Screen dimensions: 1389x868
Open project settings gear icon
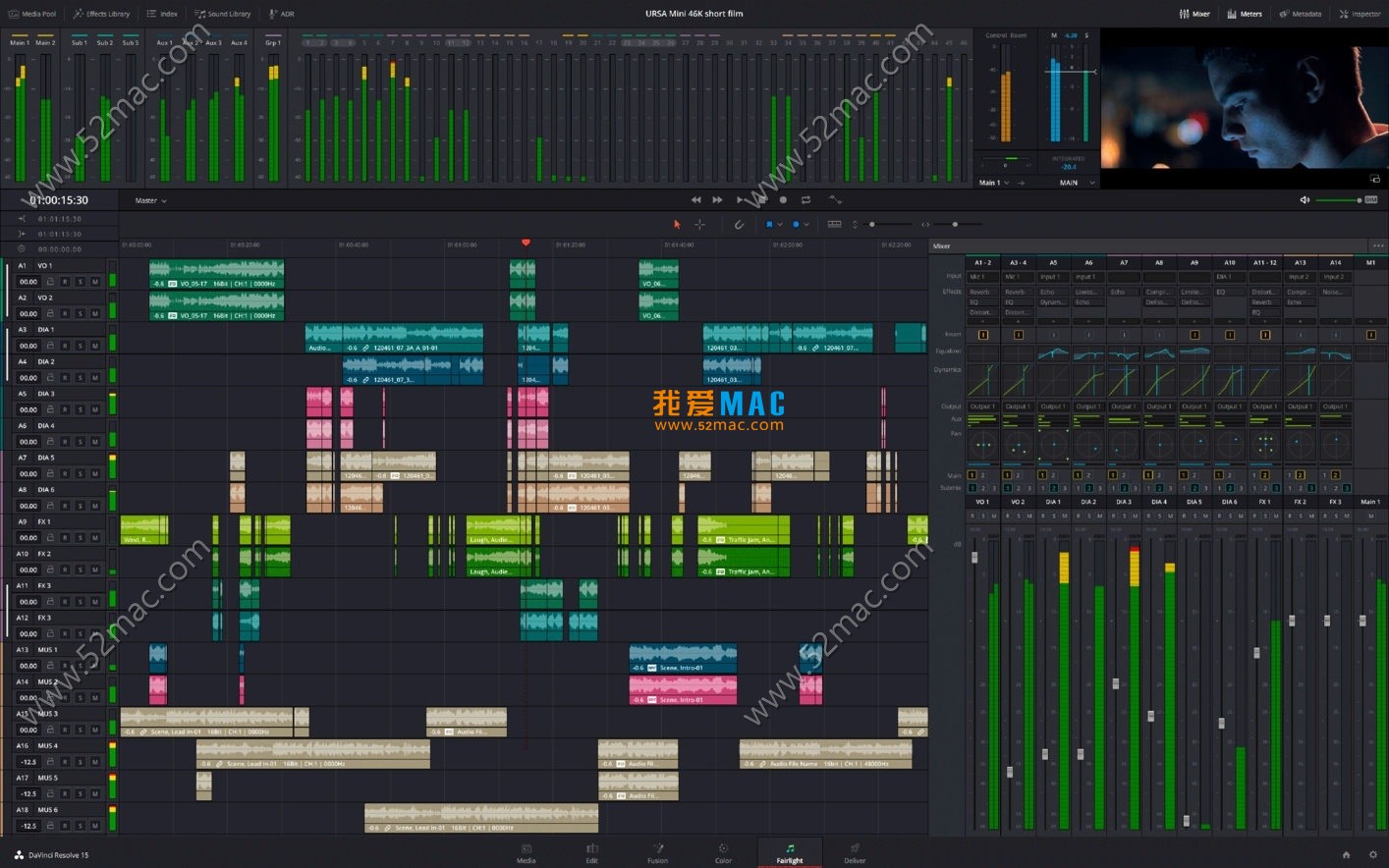1373,854
